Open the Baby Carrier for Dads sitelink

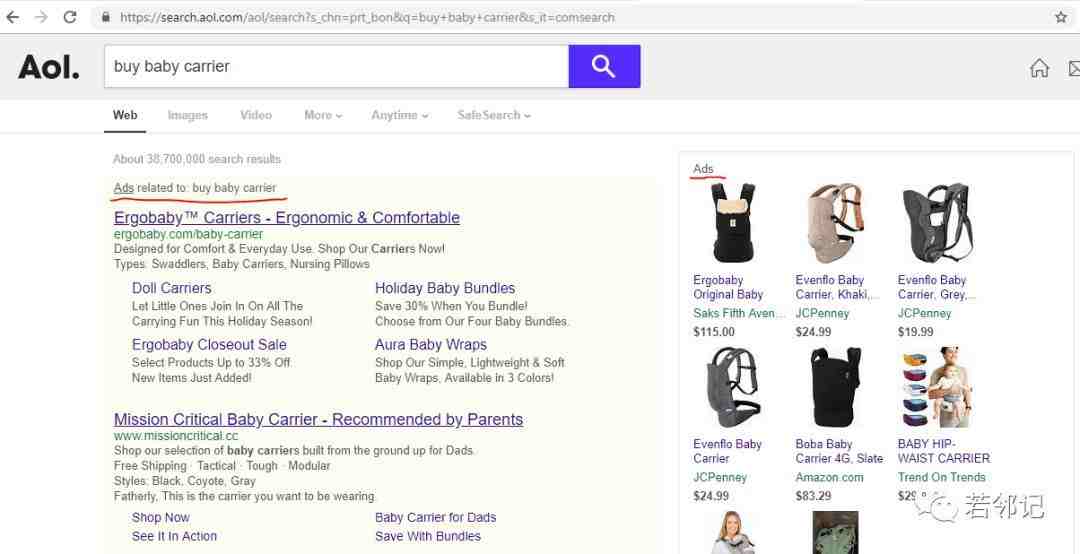[435, 517]
